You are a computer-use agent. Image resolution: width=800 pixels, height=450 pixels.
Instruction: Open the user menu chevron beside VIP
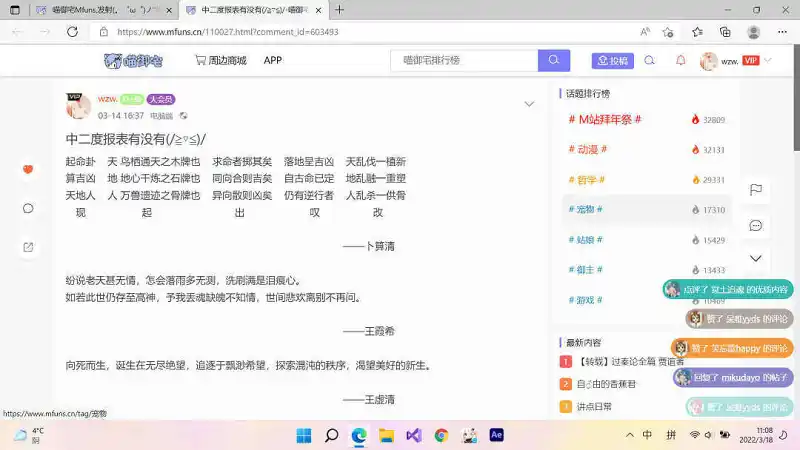[x=768, y=61]
